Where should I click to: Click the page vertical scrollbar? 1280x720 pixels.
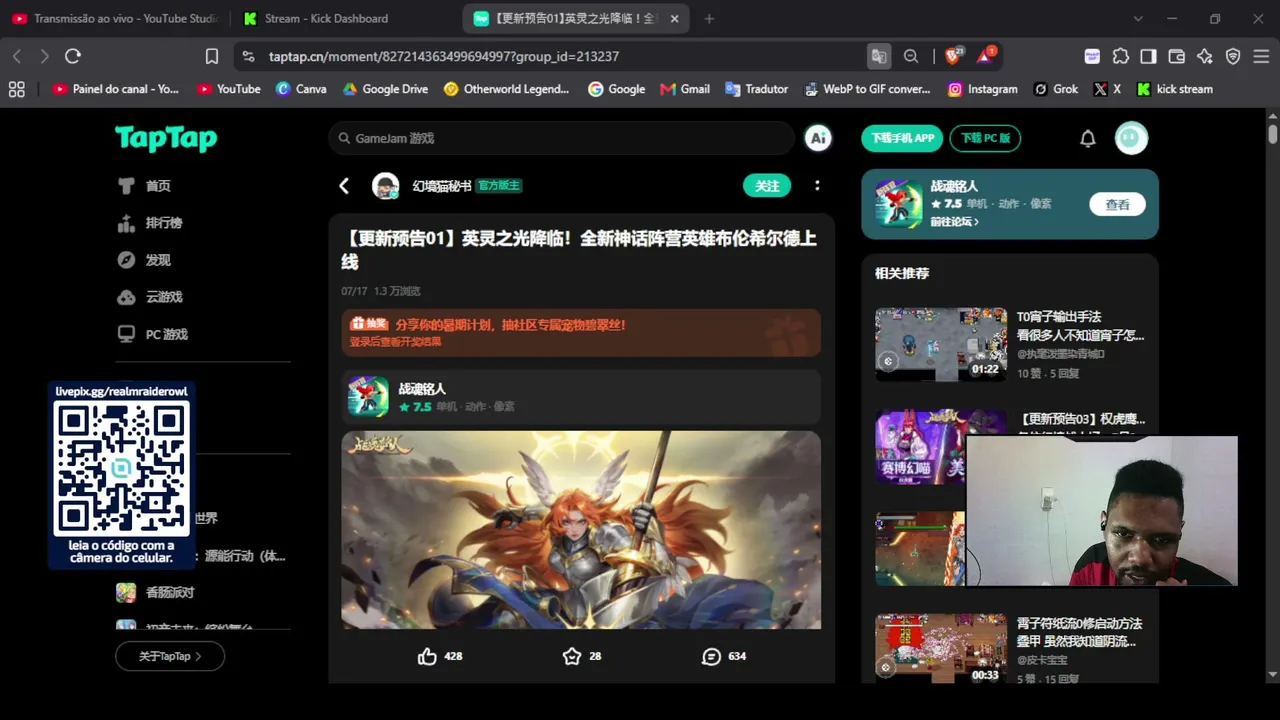(x=1273, y=134)
